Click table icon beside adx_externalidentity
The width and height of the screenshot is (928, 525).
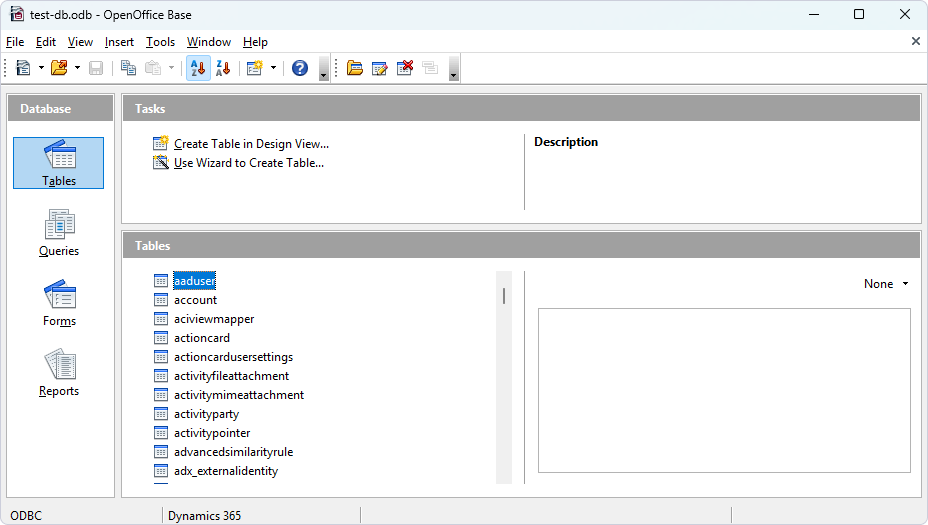[x=160, y=471]
